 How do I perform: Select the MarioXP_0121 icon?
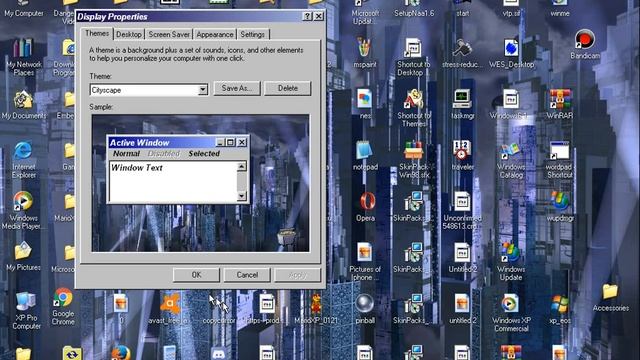pos(316,309)
